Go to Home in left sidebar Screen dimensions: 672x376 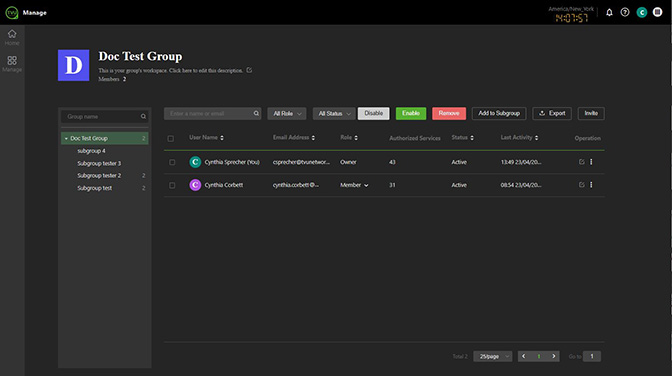12,37
